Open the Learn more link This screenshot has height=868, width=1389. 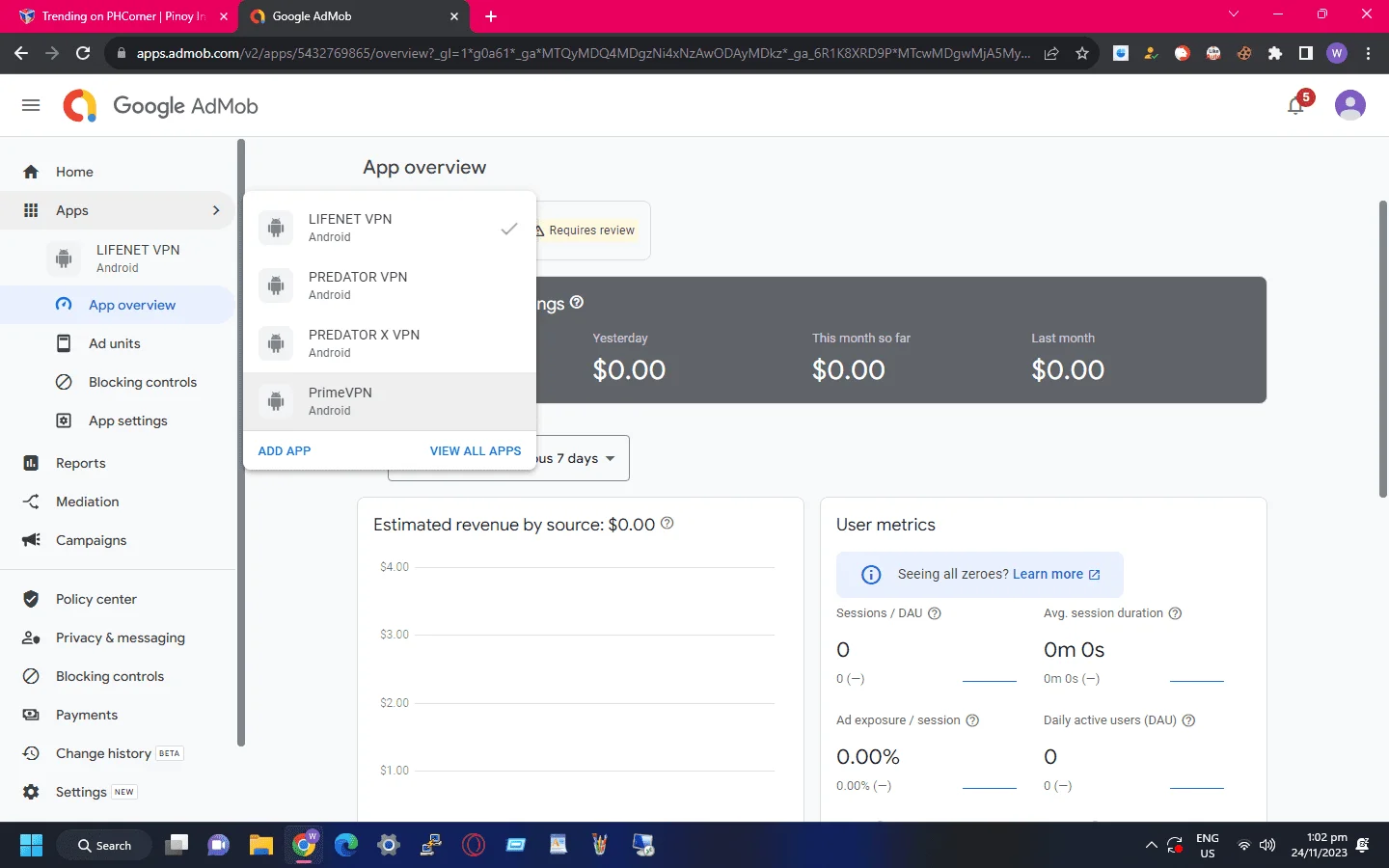tap(1055, 574)
